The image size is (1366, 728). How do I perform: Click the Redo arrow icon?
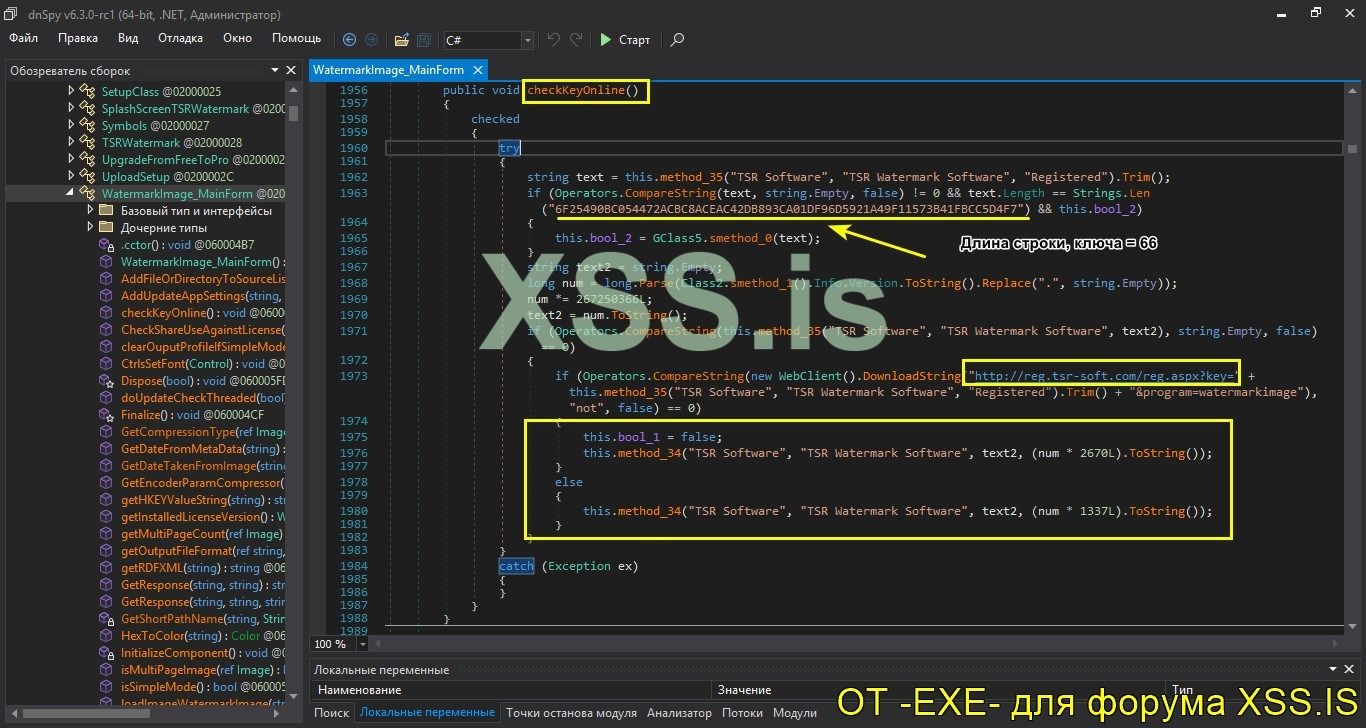[576, 40]
